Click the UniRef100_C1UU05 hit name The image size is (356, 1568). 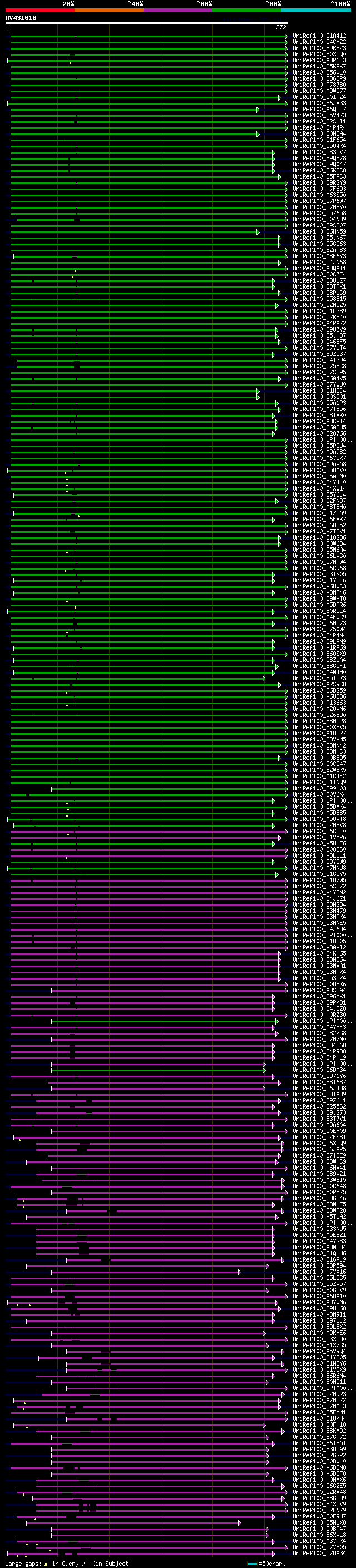(319, 941)
